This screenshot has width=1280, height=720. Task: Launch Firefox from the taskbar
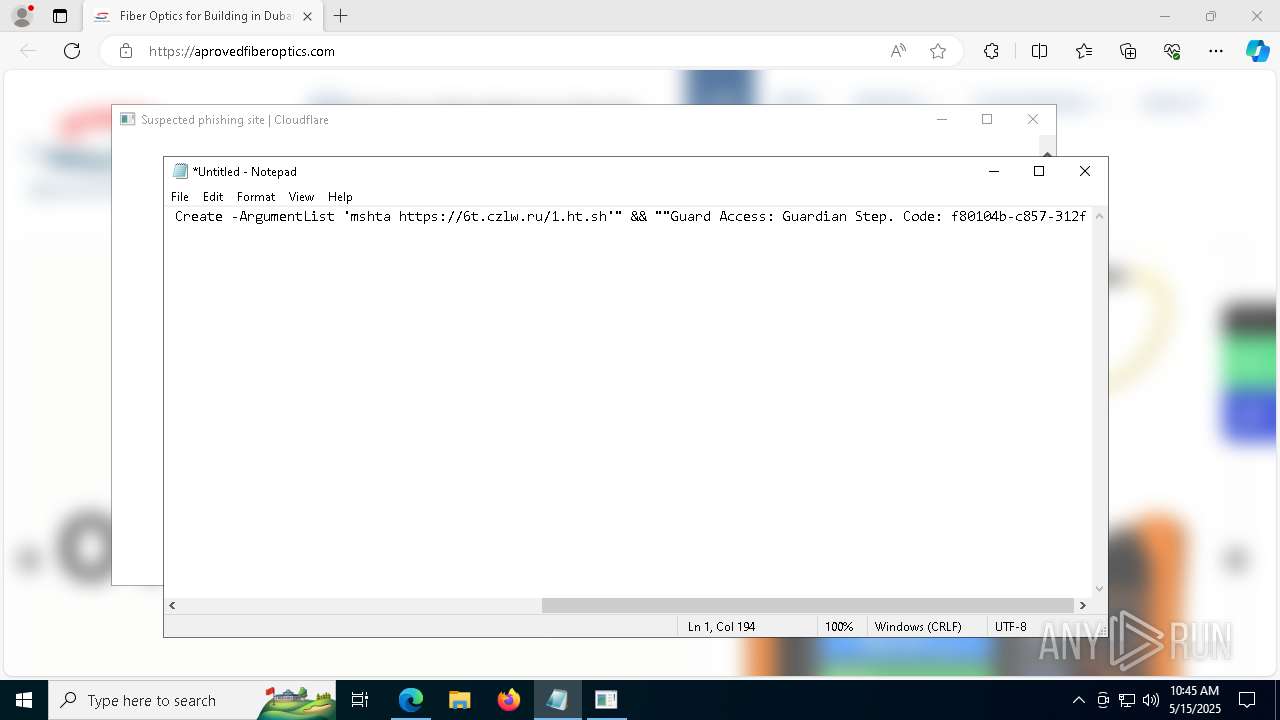509,700
